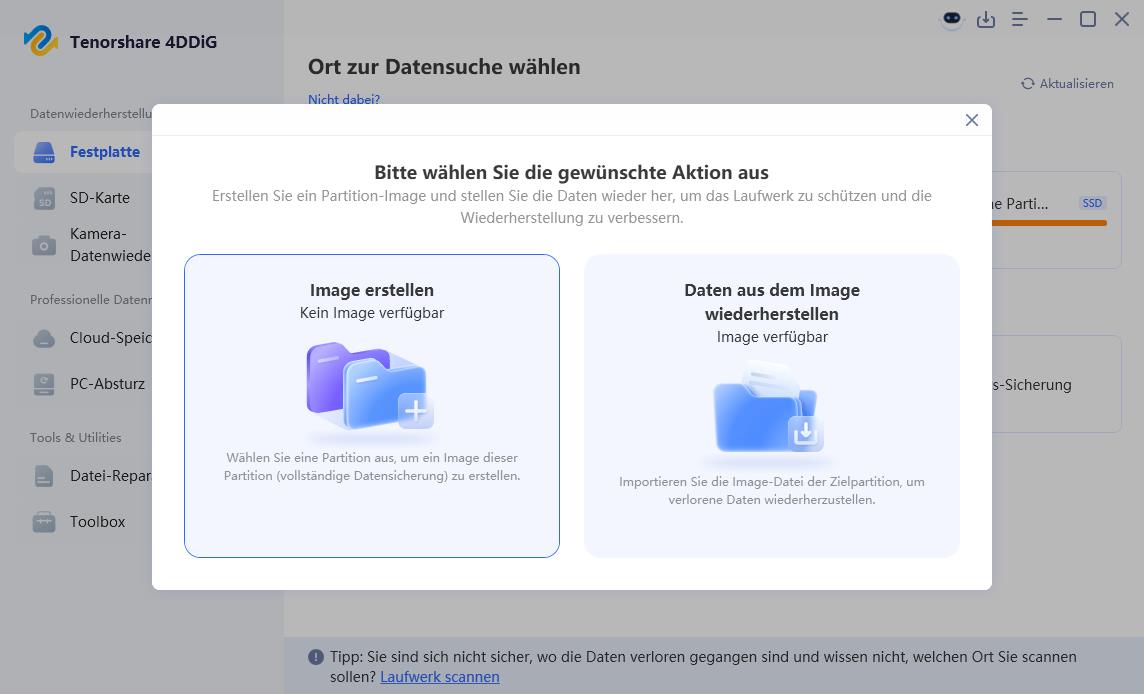Open the Nicht dabei? link
The height and width of the screenshot is (694, 1144).
[343, 100]
